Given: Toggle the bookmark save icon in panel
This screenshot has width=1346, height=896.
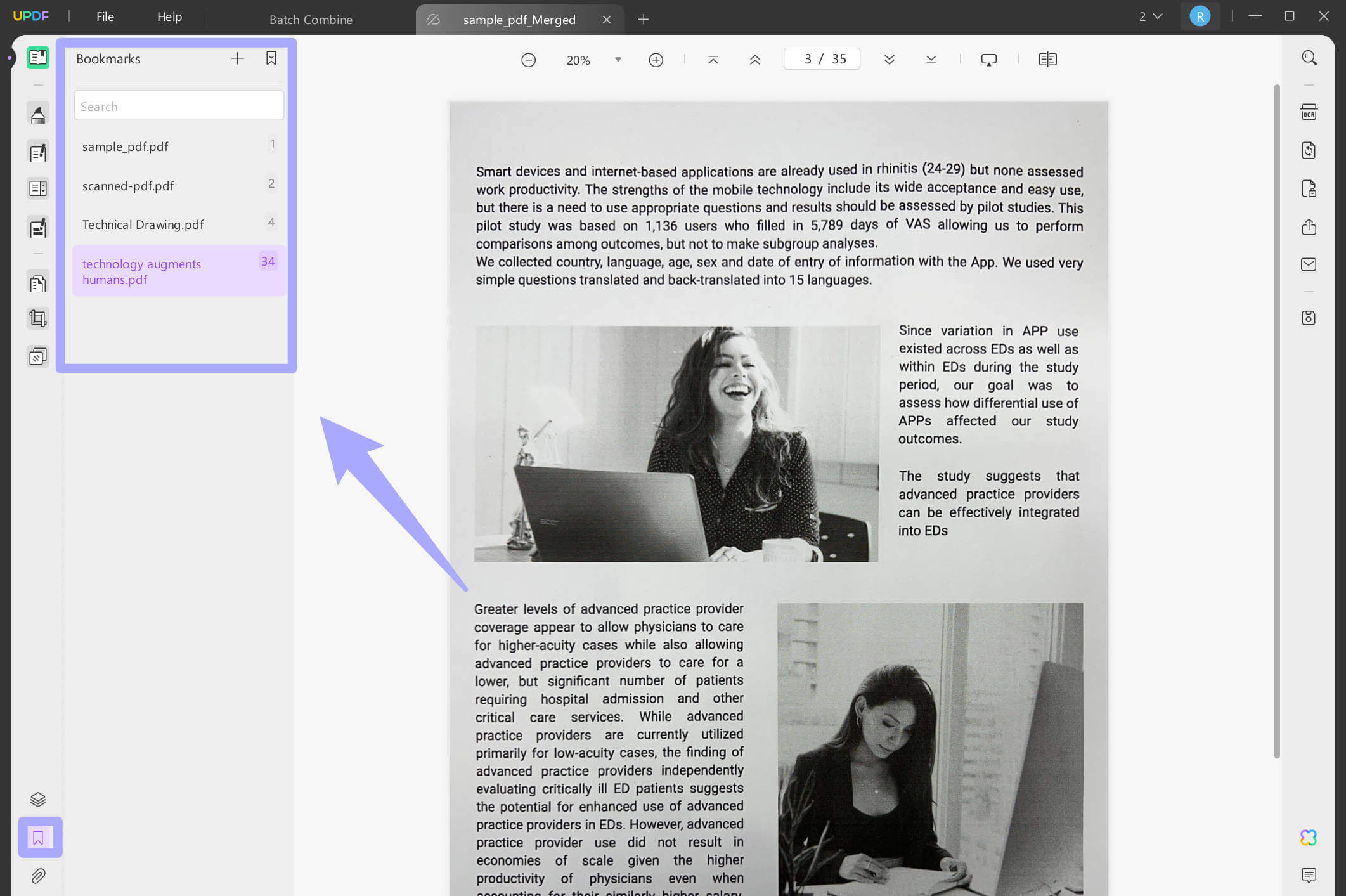Looking at the screenshot, I should click(271, 58).
